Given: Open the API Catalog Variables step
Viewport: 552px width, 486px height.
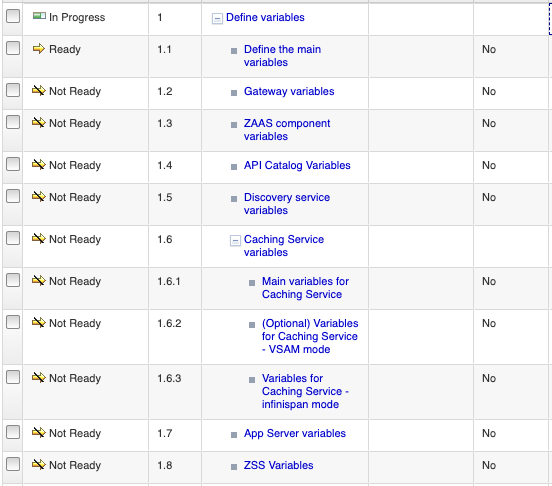Looking at the screenshot, I should coord(297,165).
